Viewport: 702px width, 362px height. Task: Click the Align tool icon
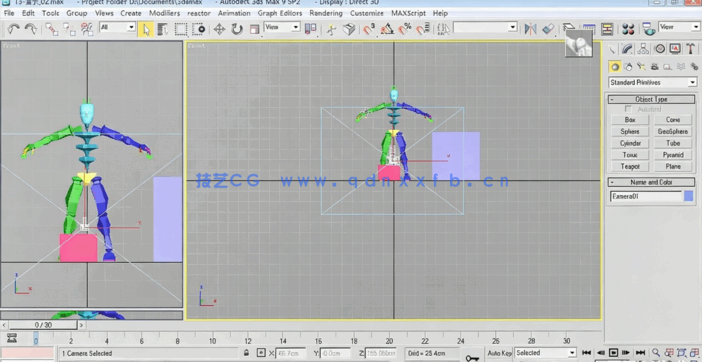coord(548,29)
